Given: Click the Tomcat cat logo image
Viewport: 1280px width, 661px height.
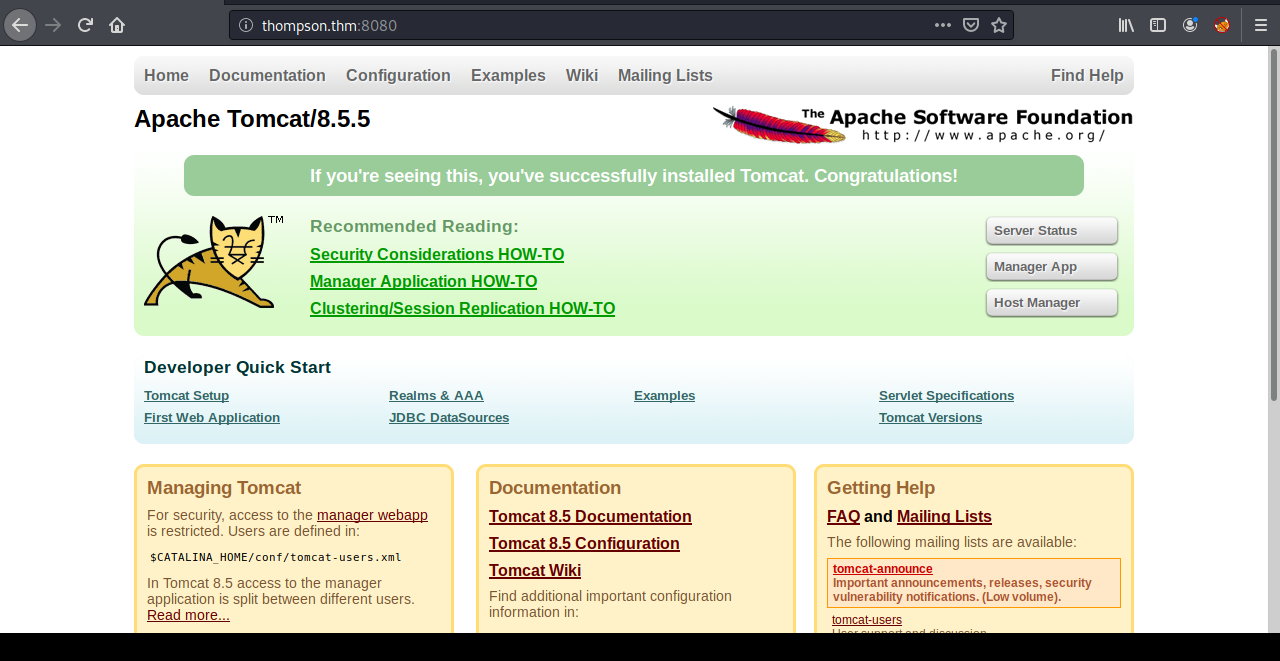Looking at the screenshot, I should tap(214, 261).
